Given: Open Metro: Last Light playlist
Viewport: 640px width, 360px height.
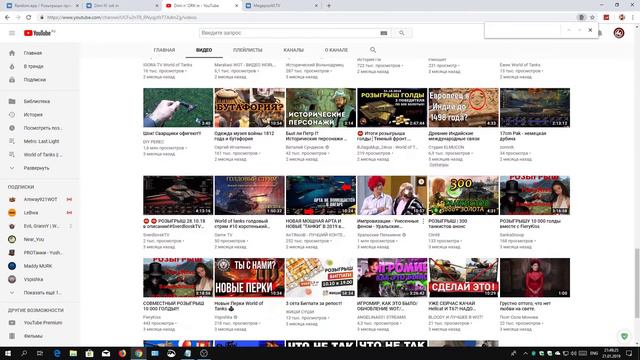Looking at the screenshot, I should click(40, 141).
